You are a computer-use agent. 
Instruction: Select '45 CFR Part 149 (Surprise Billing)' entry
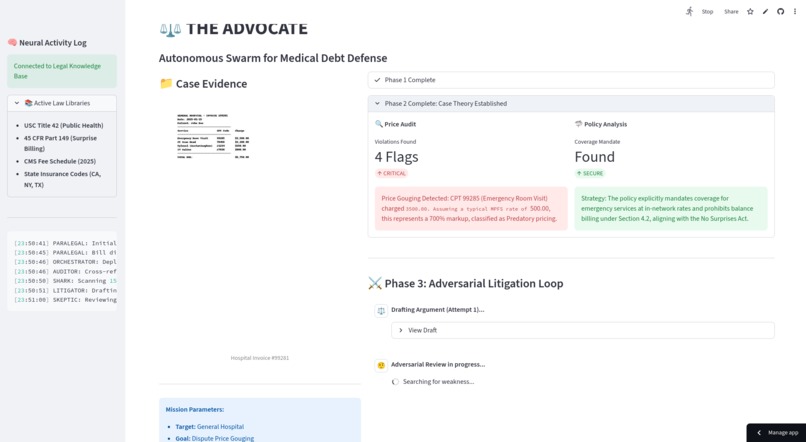(60, 143)
